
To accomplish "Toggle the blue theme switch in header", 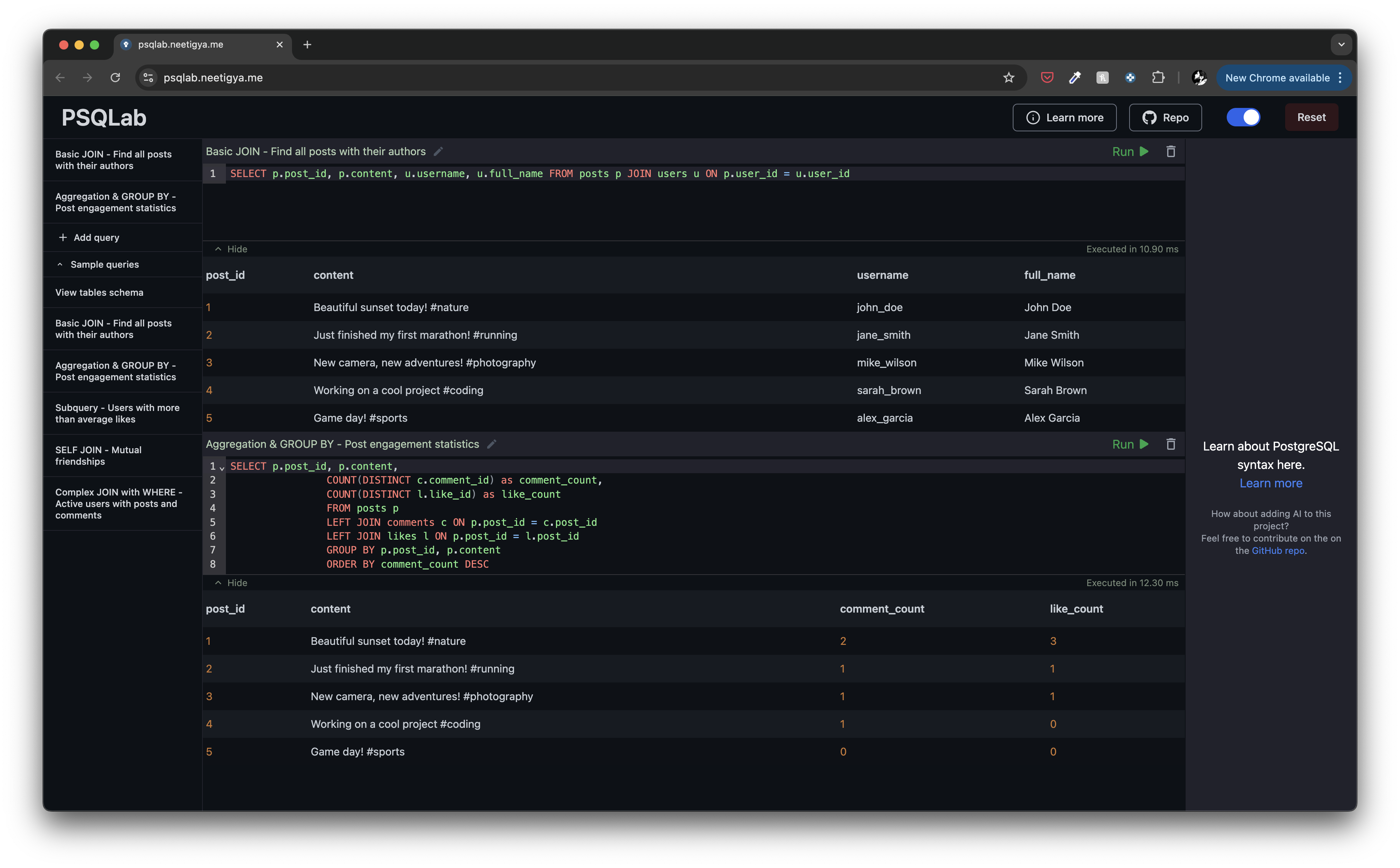I will click(1243, 117).
